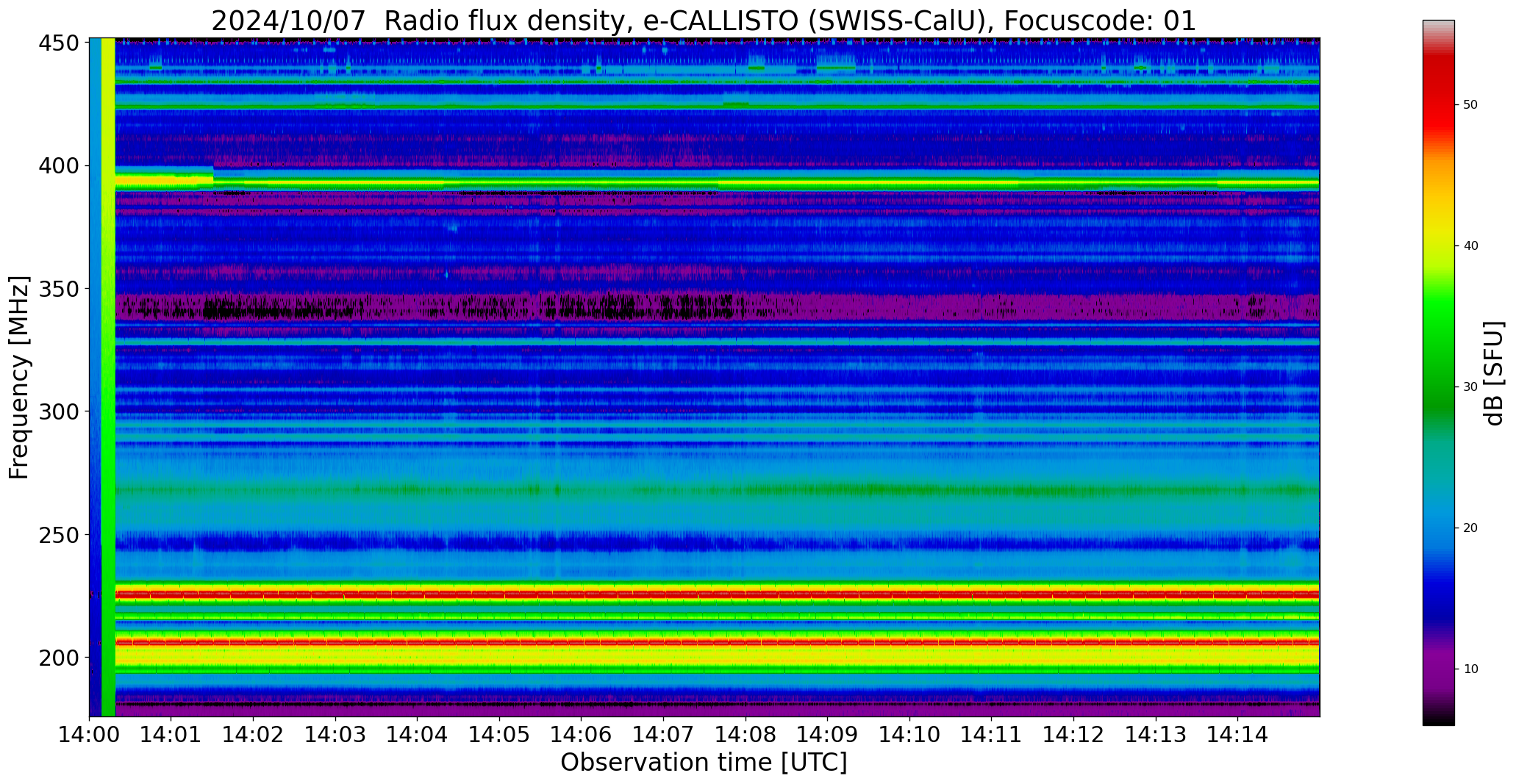The width and height of the screenshot is (1516, 784).
Task: Click the 250 frequency tick label
Action: (x=59, y=535)
